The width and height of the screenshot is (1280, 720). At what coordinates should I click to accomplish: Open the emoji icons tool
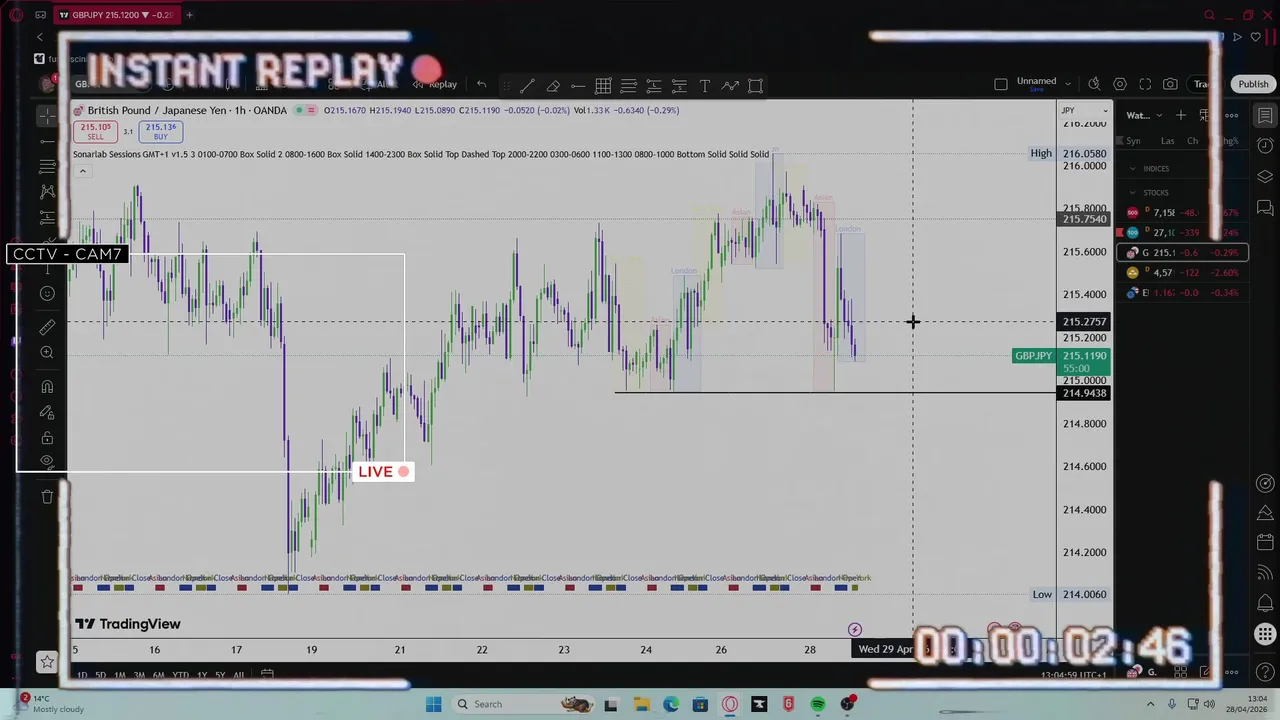47,293
